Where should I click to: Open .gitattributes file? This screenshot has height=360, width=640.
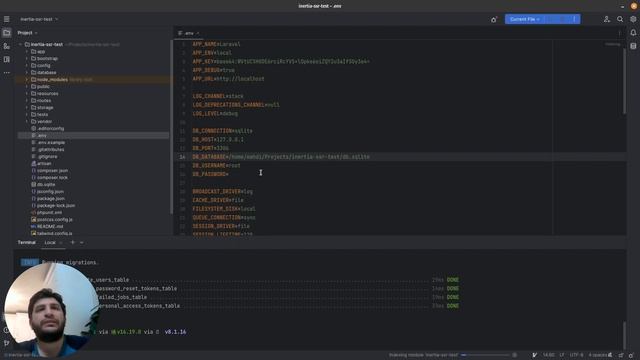tap(48, 149)
